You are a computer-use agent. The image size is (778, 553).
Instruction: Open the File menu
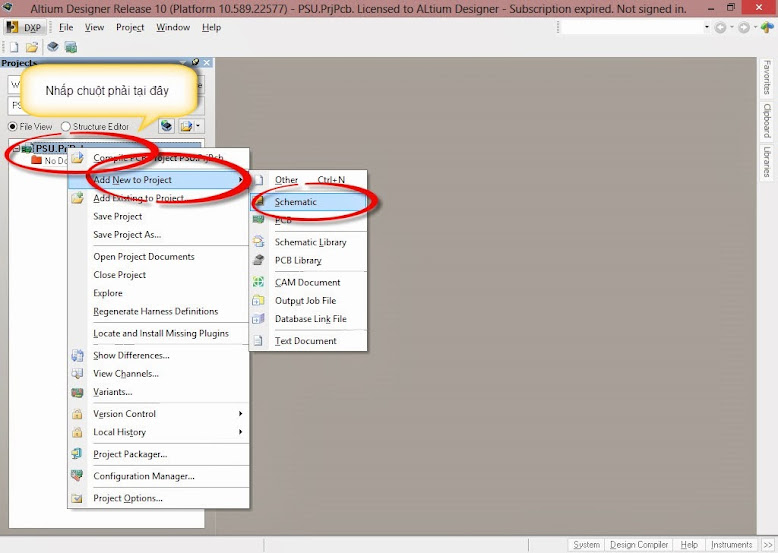pyautogui.click(x=65, y=27)
